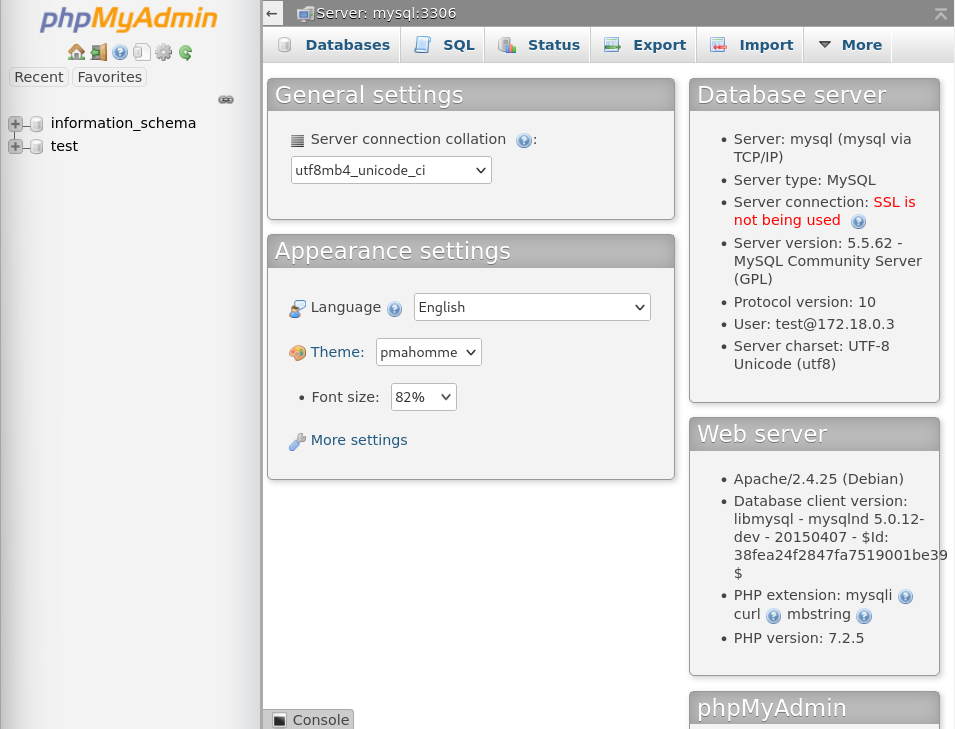Click the 'User: test@172.18.0.3' entry
955x729 pixels.
coord(814,324)
